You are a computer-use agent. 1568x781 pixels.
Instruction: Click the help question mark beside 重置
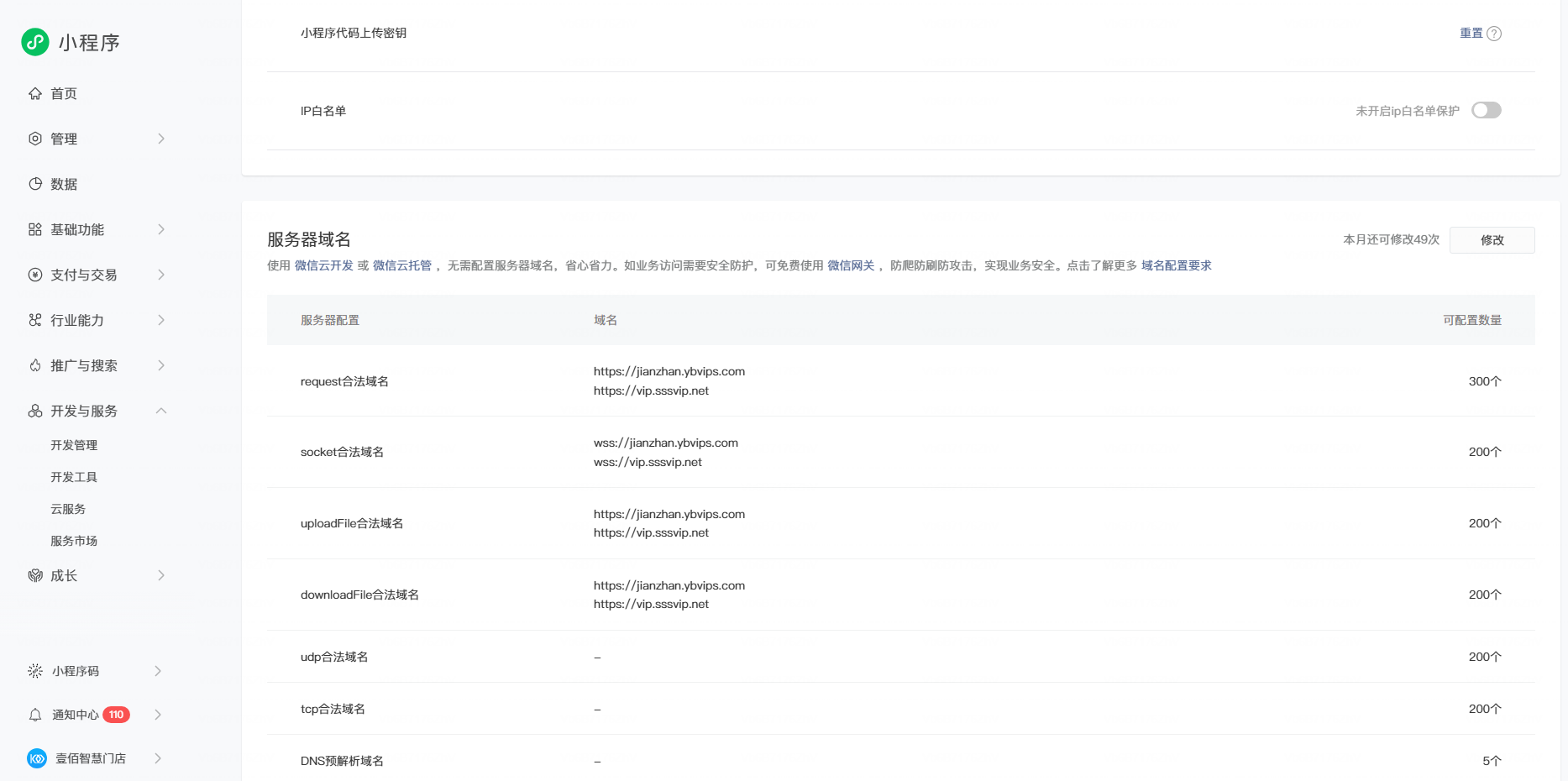[1494, 34]
